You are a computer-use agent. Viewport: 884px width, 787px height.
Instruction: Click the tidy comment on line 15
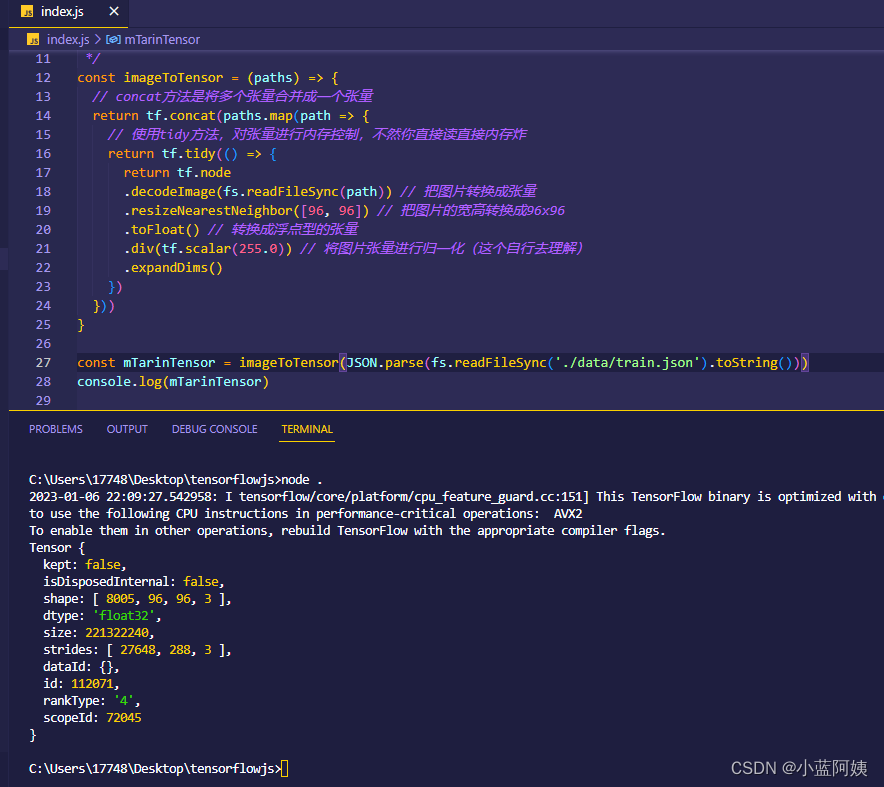pyautogui.click(x=317, y=135)
